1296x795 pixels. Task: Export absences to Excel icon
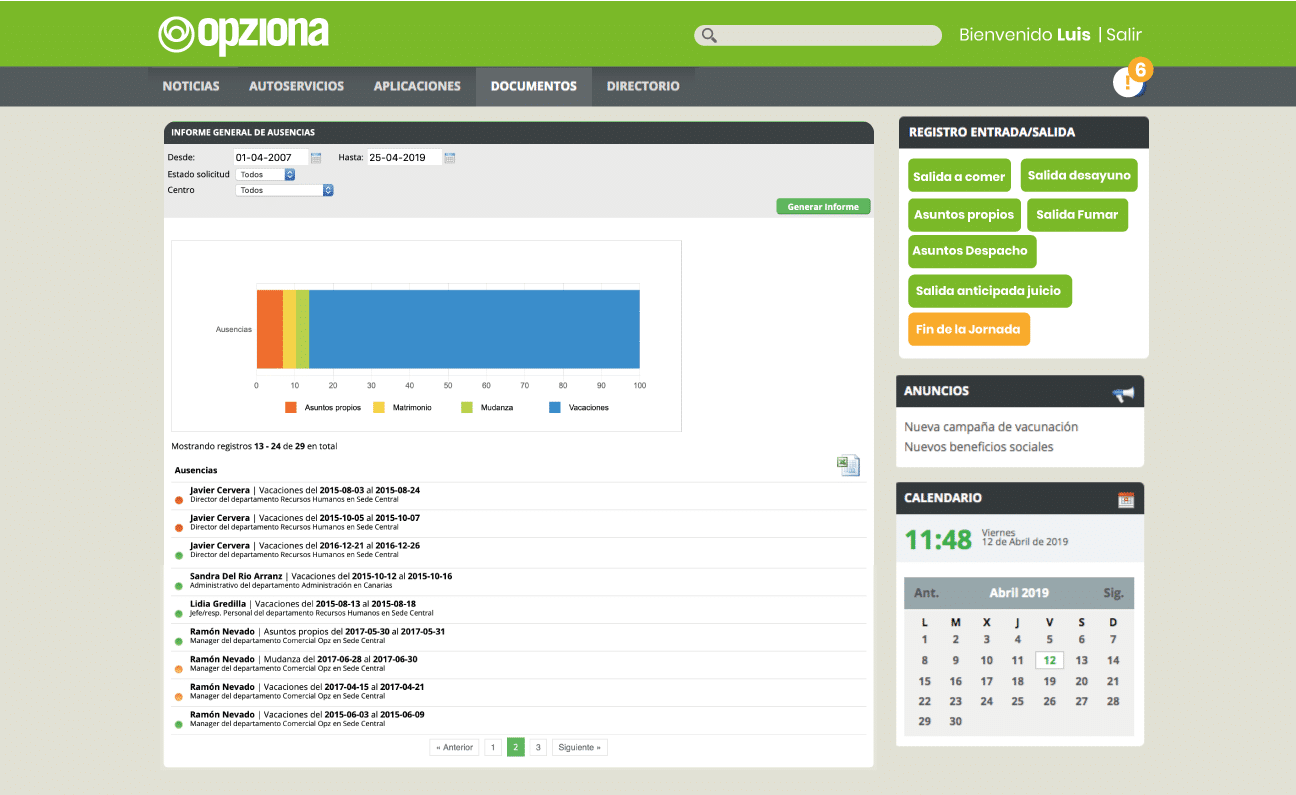coord(848,466)
